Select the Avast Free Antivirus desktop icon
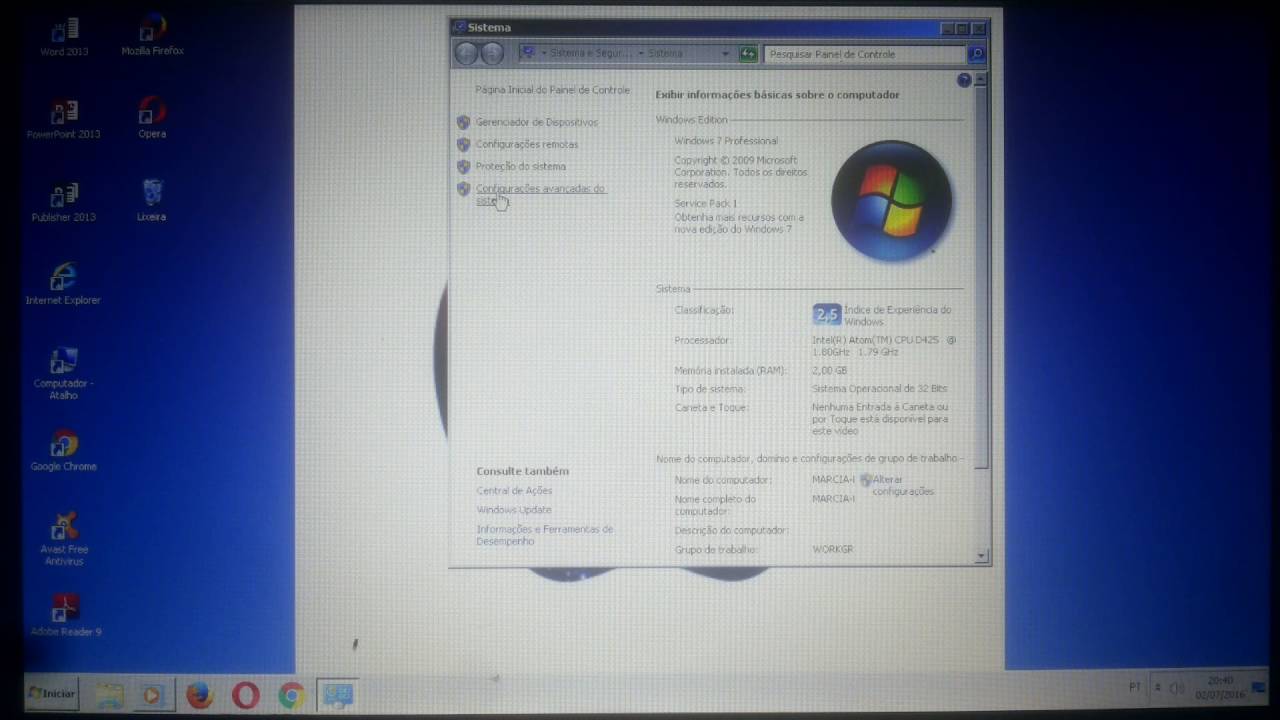The image size is (1280, 720). [64, 539]
